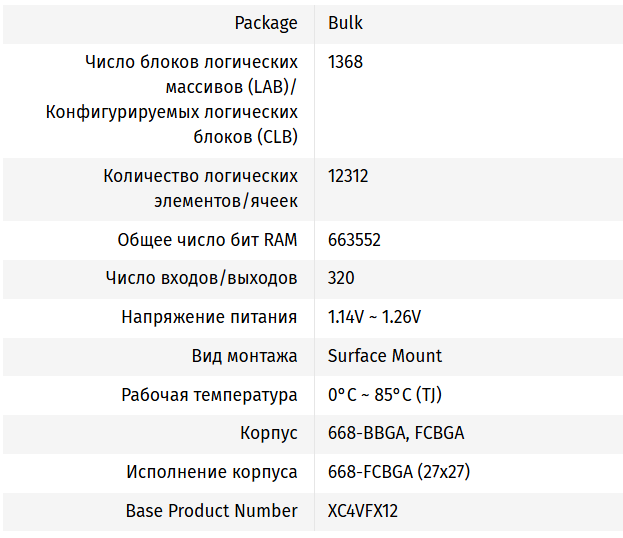
Task: Select the "668-BBGA, FCBGA" value
Action: pyautogui.click(x=396, y=433)
